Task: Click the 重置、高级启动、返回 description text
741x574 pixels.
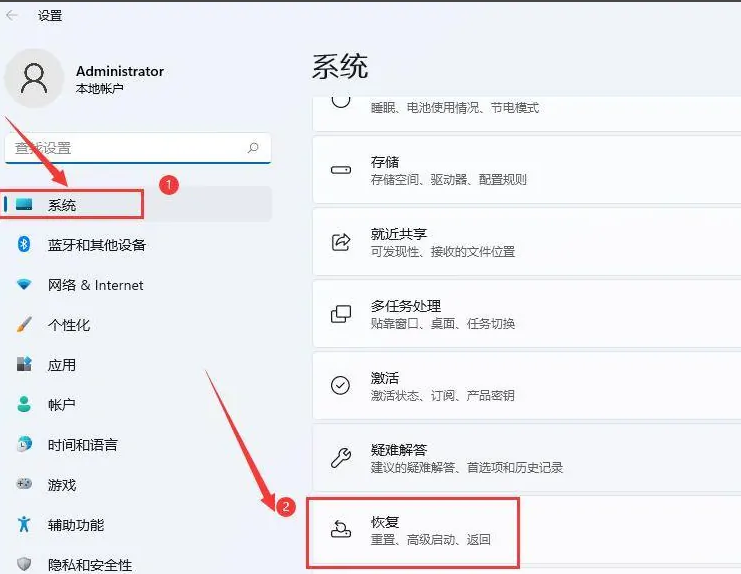Action: (x=431, y=540)
